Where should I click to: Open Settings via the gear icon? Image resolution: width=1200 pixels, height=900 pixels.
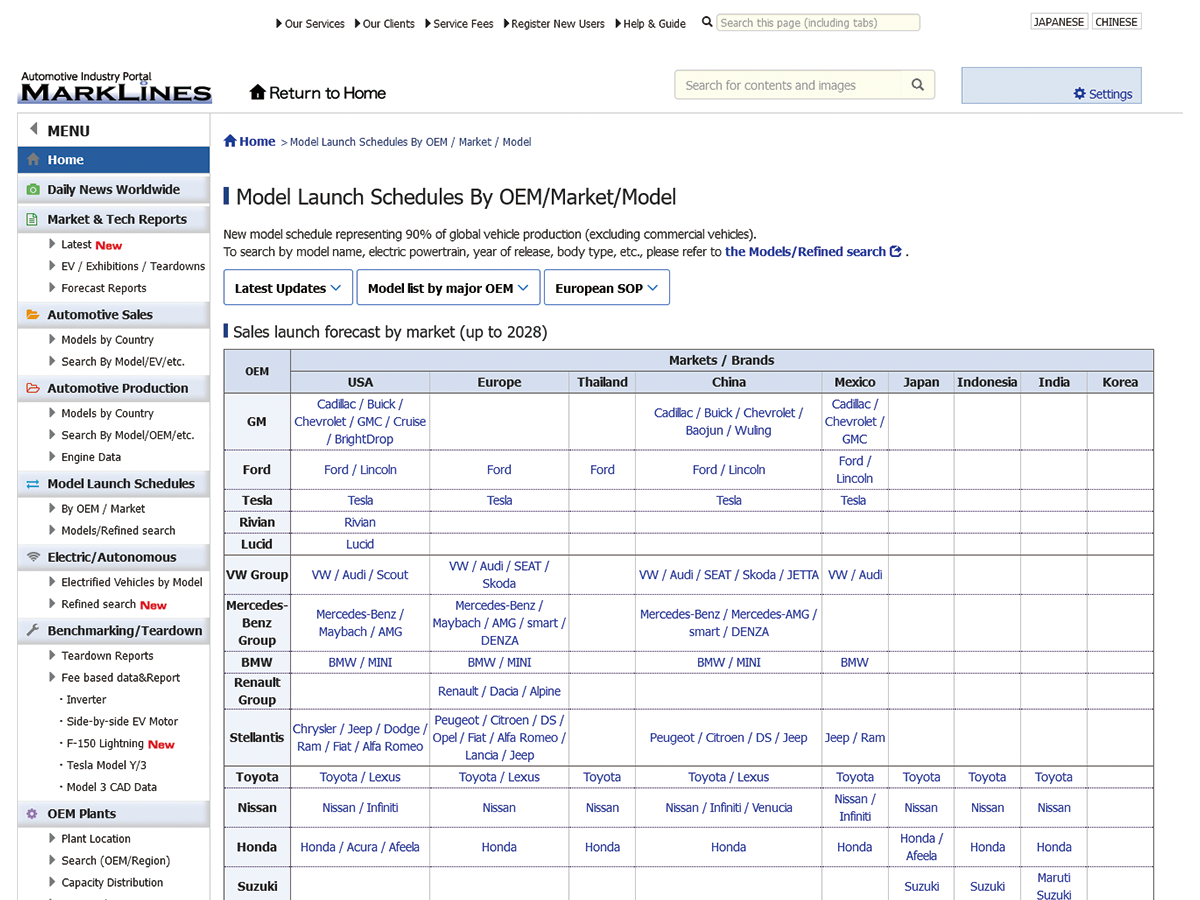tap(1079, 94)
